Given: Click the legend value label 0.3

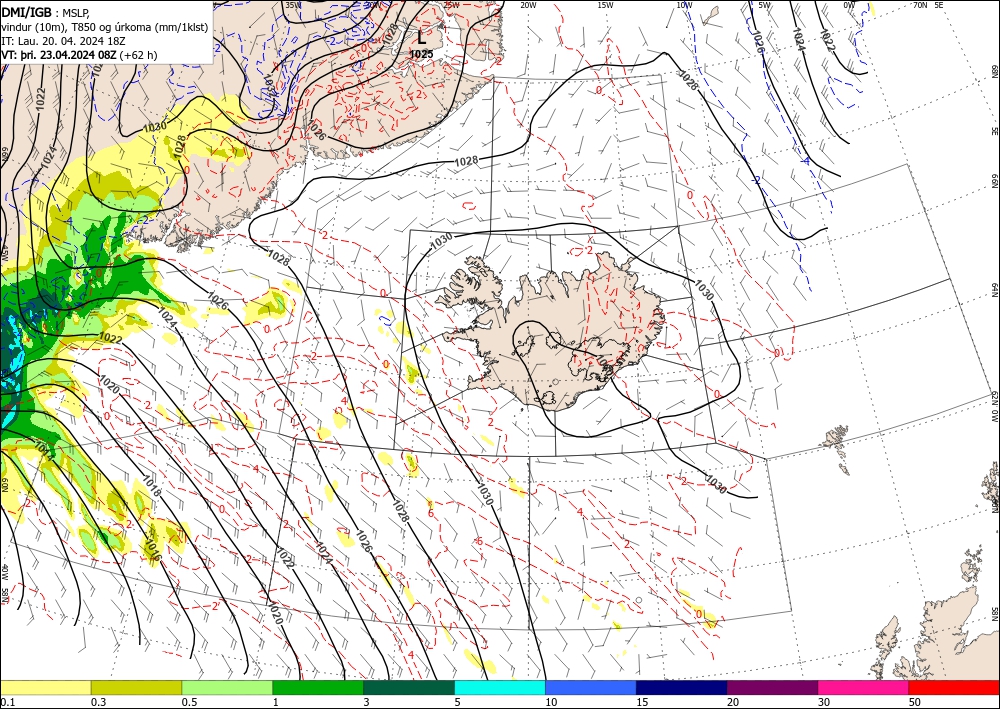Looking at the screenshot, I should (99, 702).
